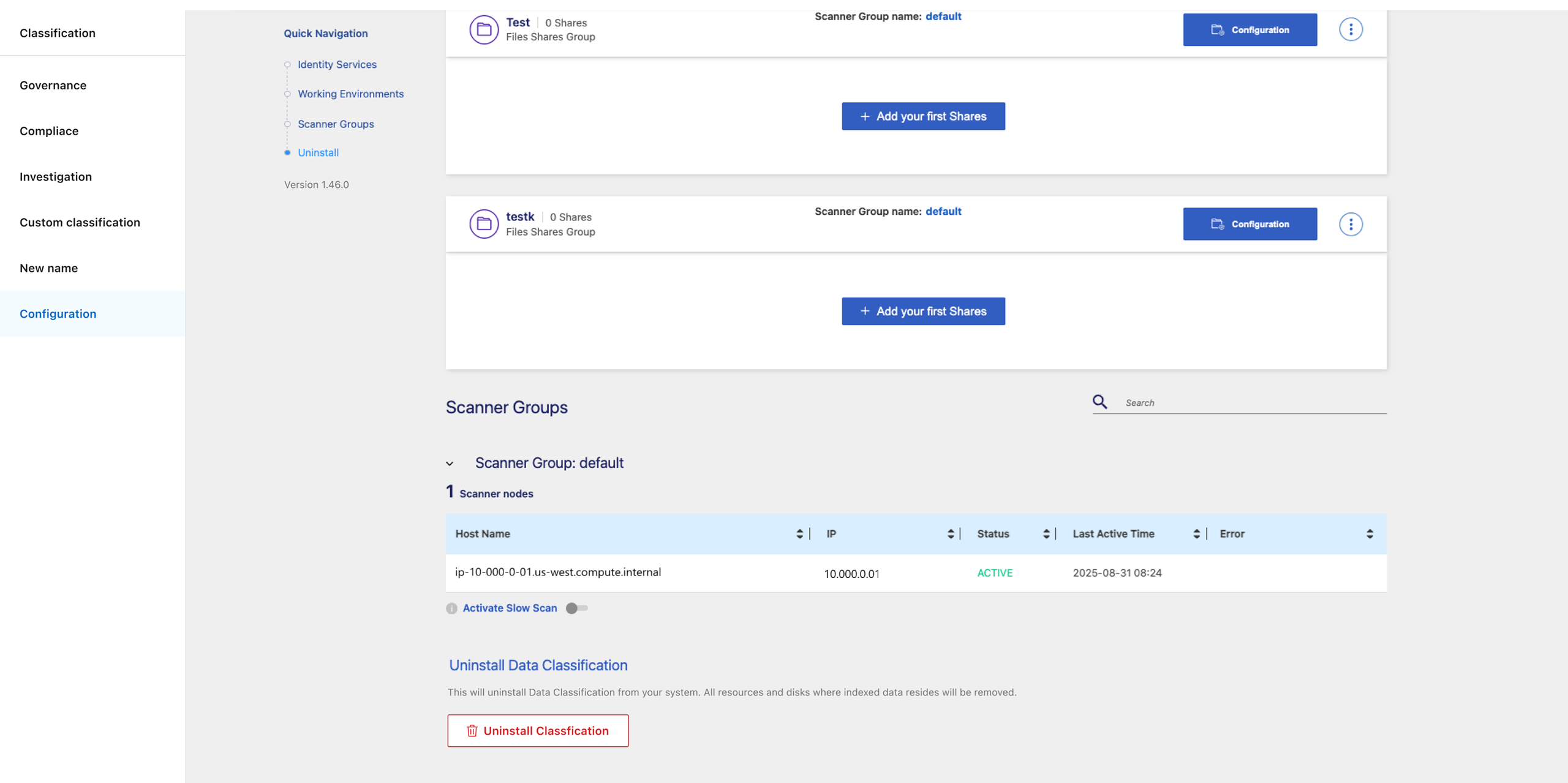The height and width of the screenshot is (783, 1568).
Task: Sort table by Error column arrows
Action: (x=1370, y=534)
